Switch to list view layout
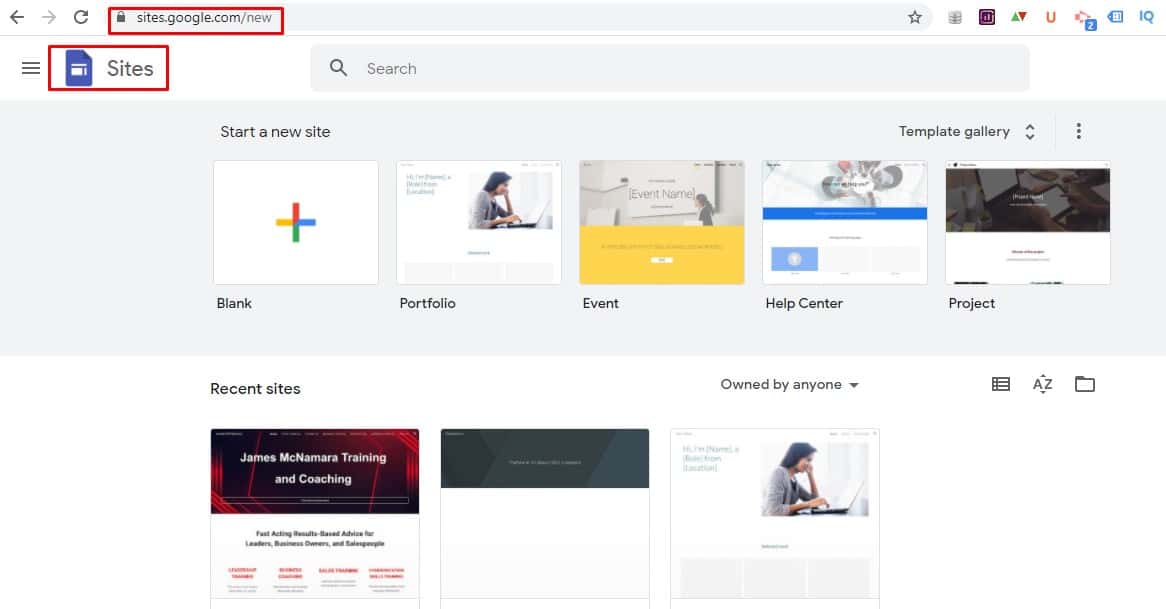This screenshot has width=1166, height=609. 1001,384
